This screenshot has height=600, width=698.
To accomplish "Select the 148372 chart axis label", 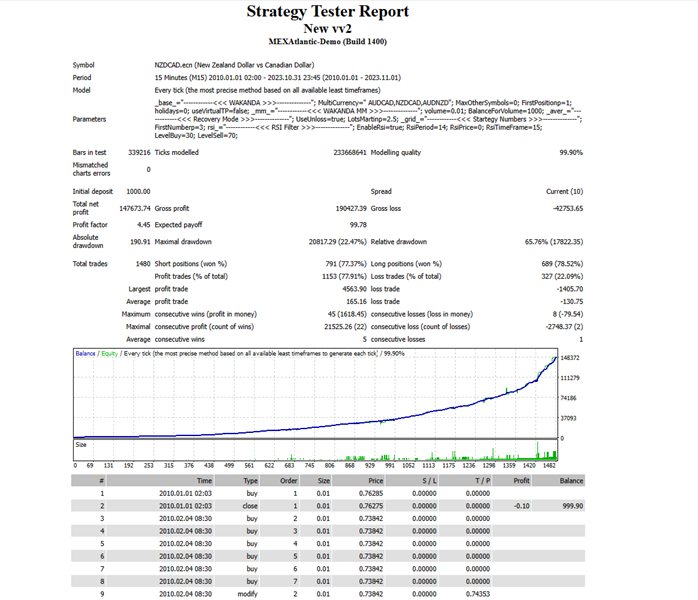I will [x=570, y=358].
